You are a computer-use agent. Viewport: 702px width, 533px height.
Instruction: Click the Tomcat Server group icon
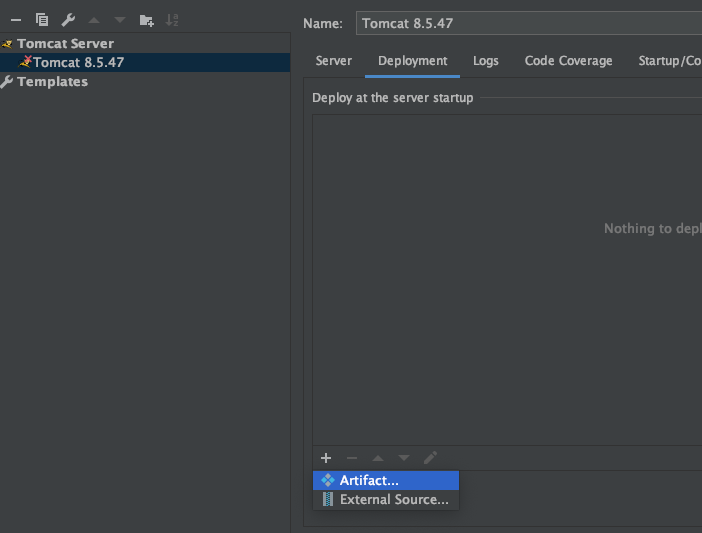pos(7,44)
